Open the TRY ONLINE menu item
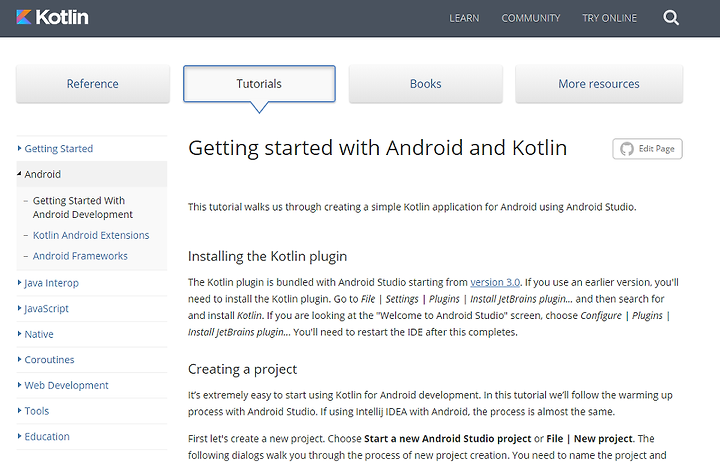 609,18
